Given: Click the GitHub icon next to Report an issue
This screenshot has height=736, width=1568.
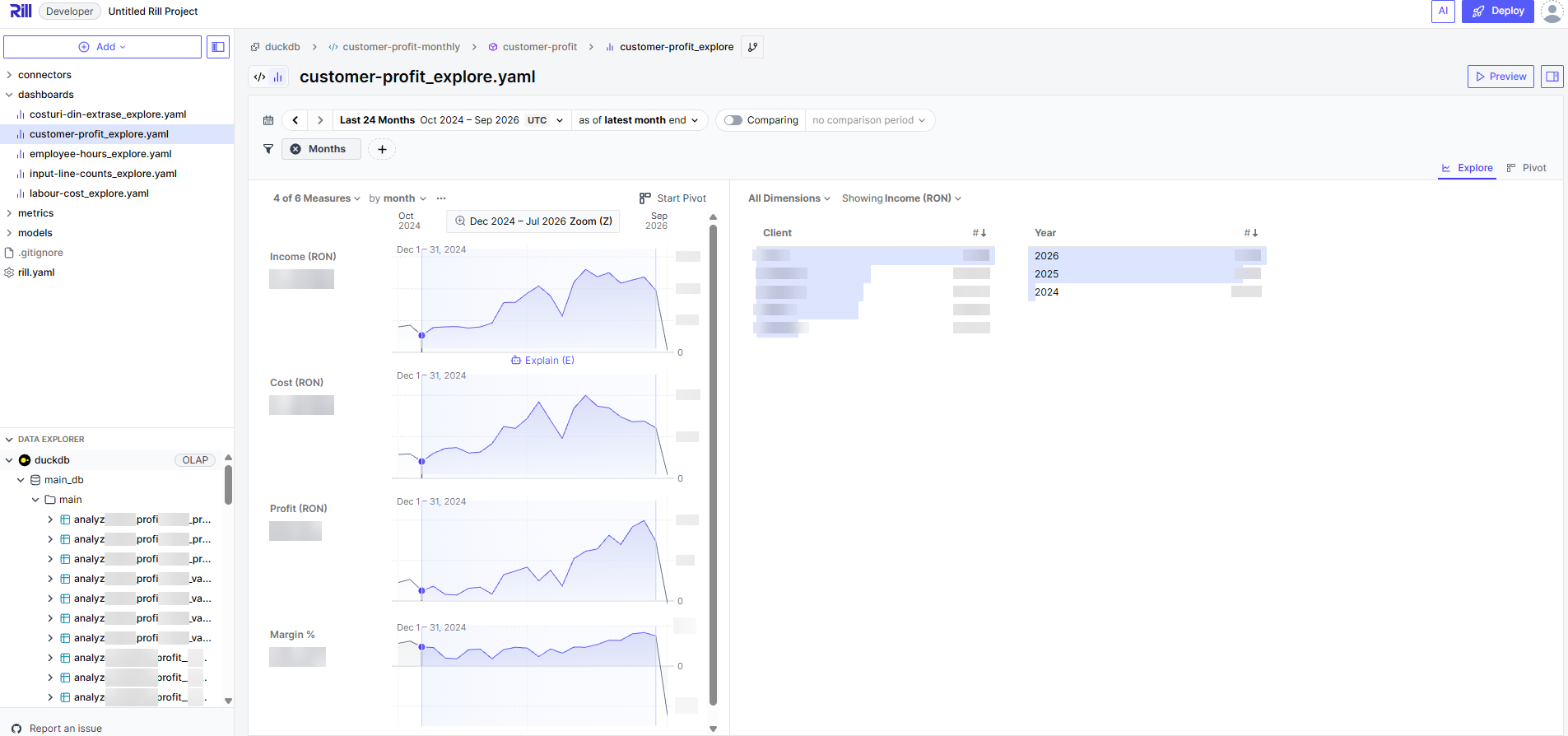Looking at the screenshot, I should [16, 729].
